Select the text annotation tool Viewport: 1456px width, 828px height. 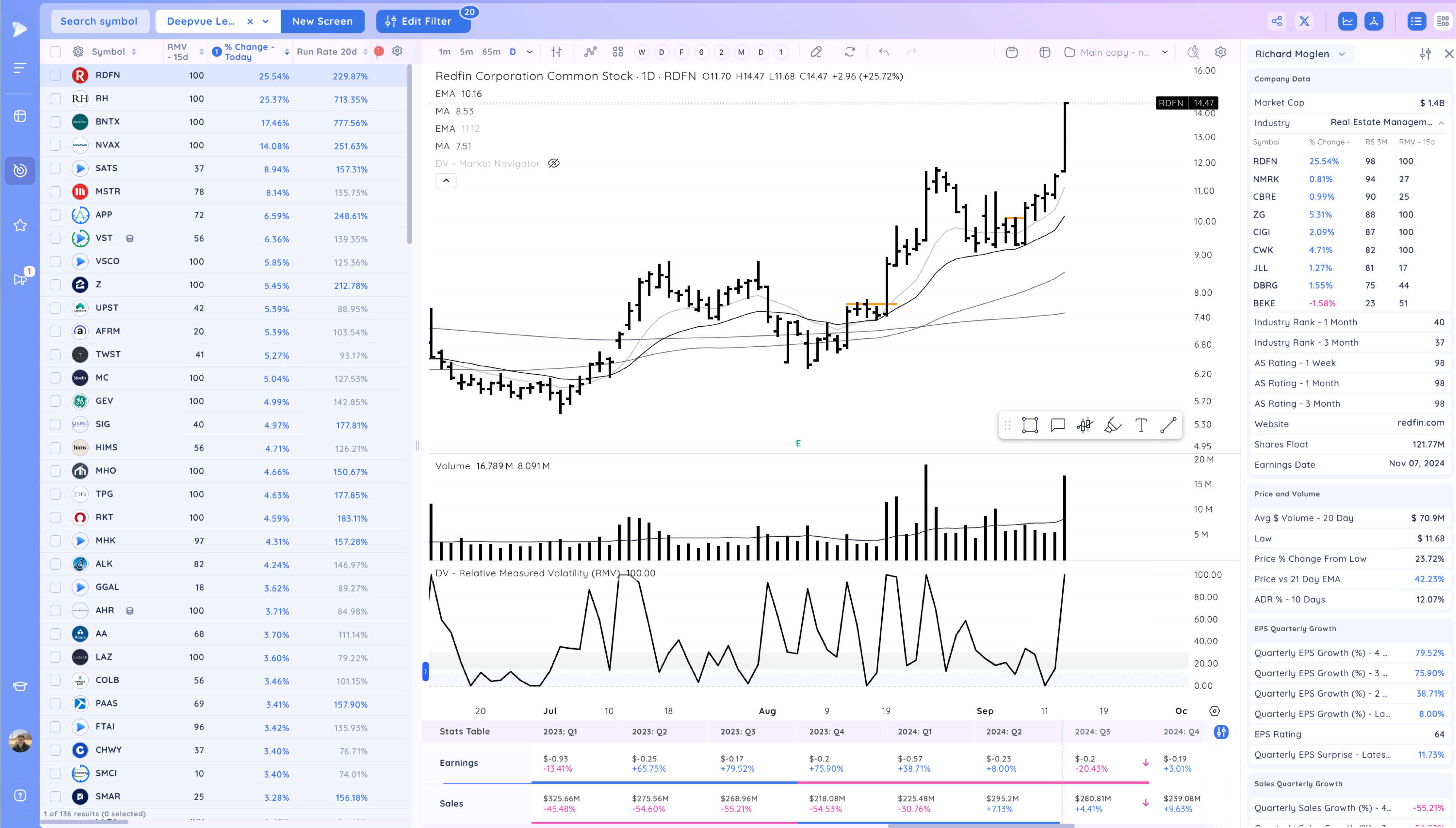tap(1141, 425)
